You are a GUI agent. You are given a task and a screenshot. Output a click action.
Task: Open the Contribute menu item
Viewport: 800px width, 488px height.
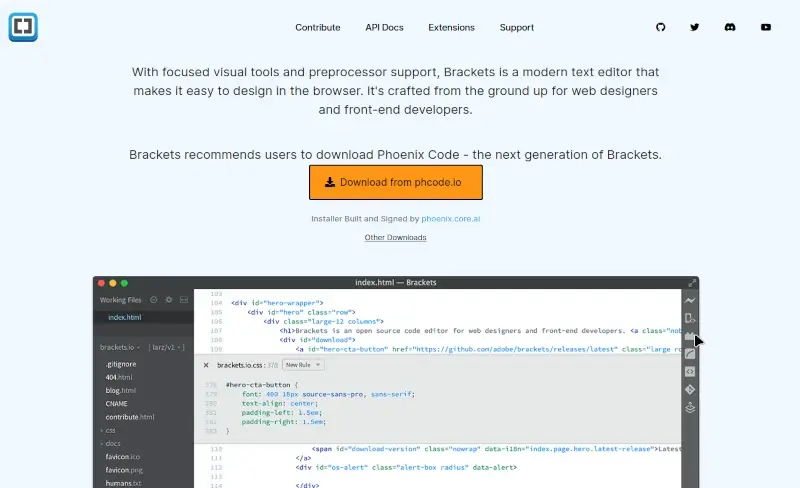pos(318,28)
